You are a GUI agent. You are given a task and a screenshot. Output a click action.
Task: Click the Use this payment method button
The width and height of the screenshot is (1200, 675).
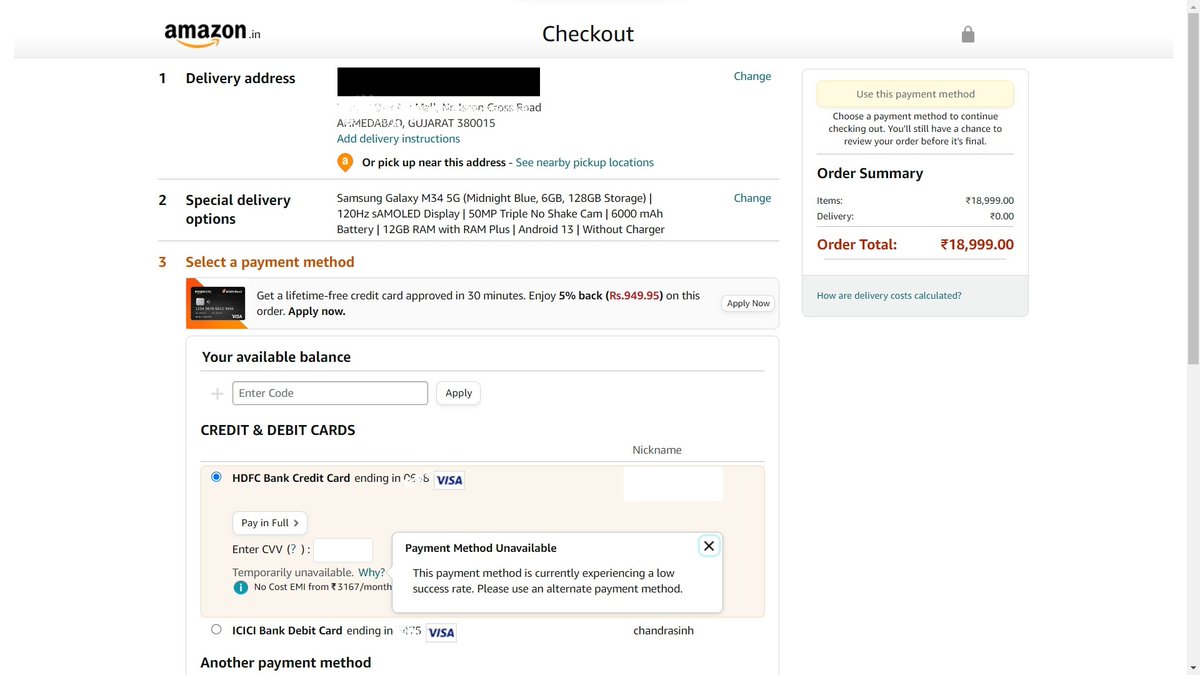[x=915, y=94]
